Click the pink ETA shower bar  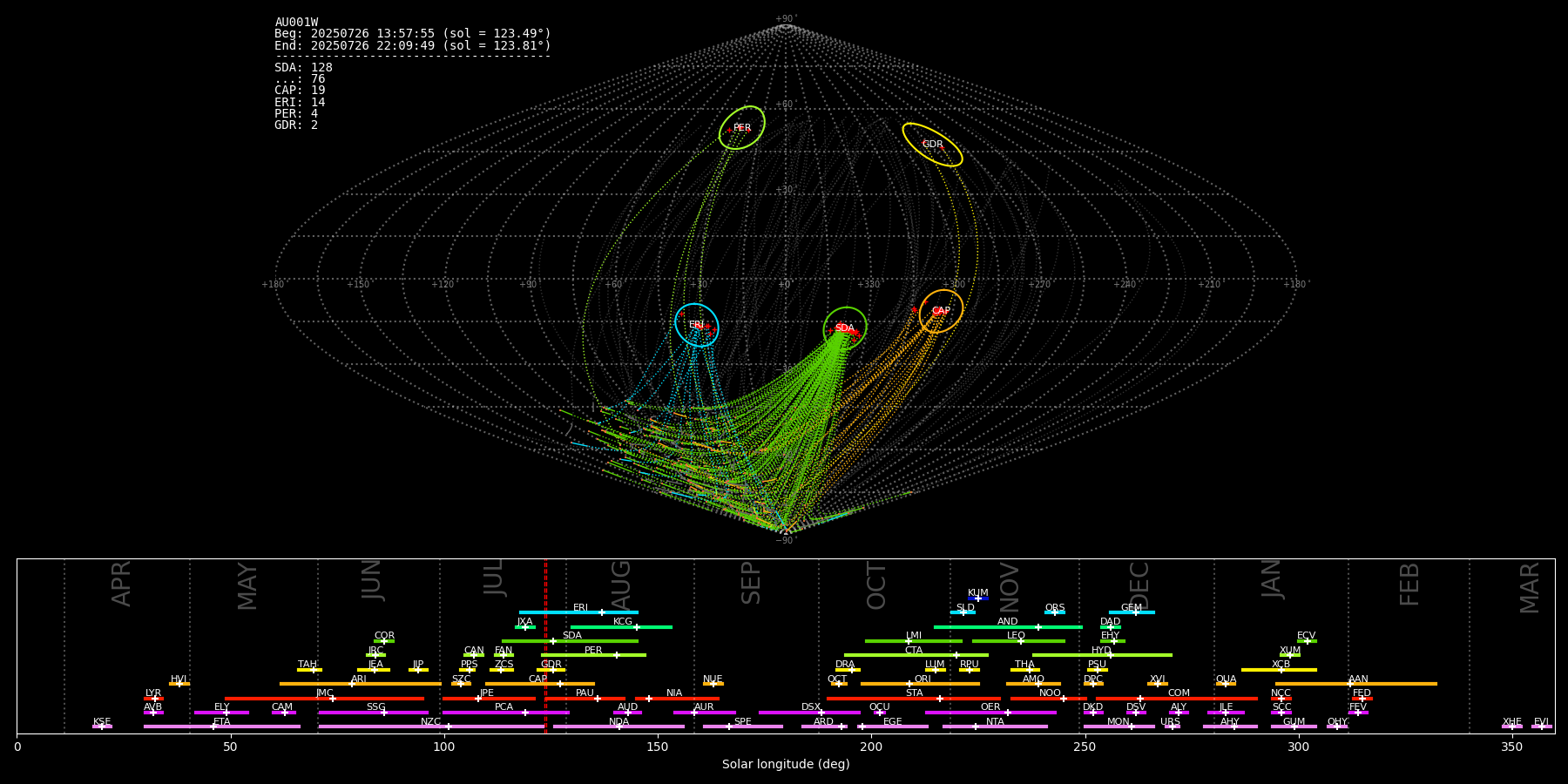pyautogui.click(x=222, y=727)
